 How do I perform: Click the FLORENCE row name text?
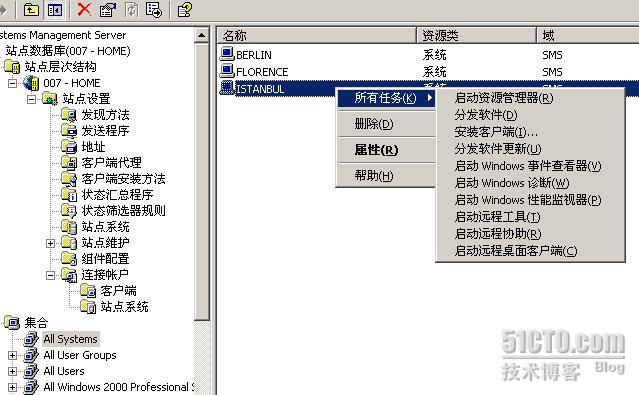(x=262, y=72)
